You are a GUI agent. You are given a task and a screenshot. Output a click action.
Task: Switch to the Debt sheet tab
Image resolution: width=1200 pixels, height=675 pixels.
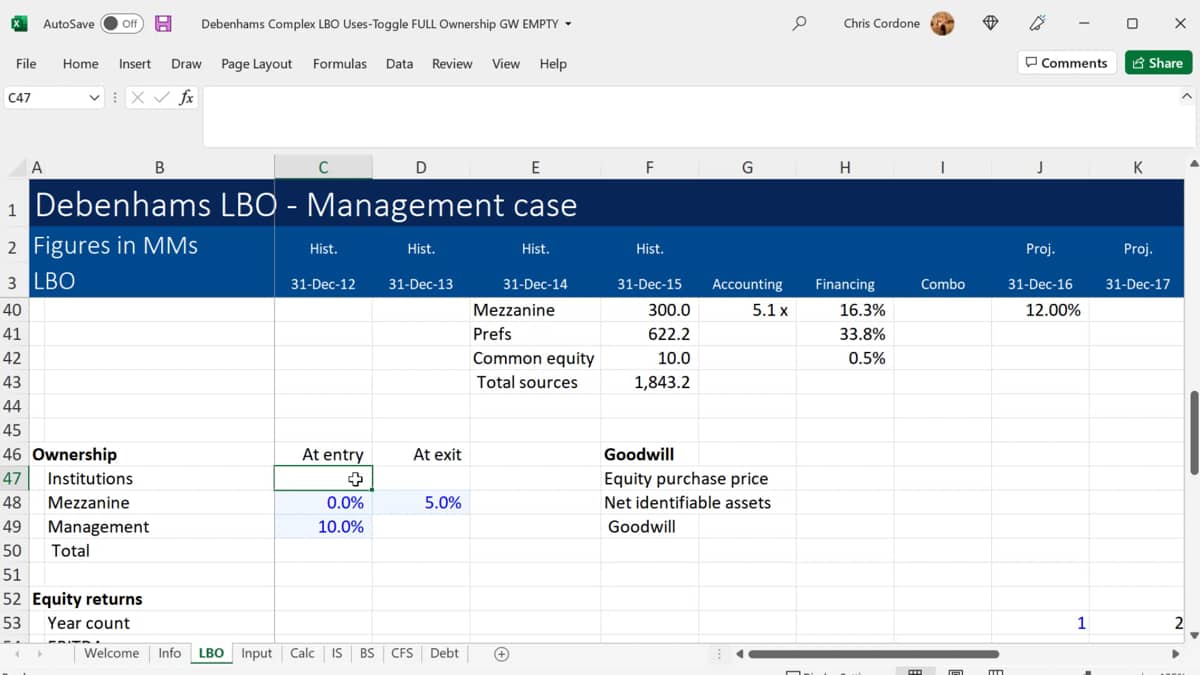pyautogui.click(x=444, y=653)
